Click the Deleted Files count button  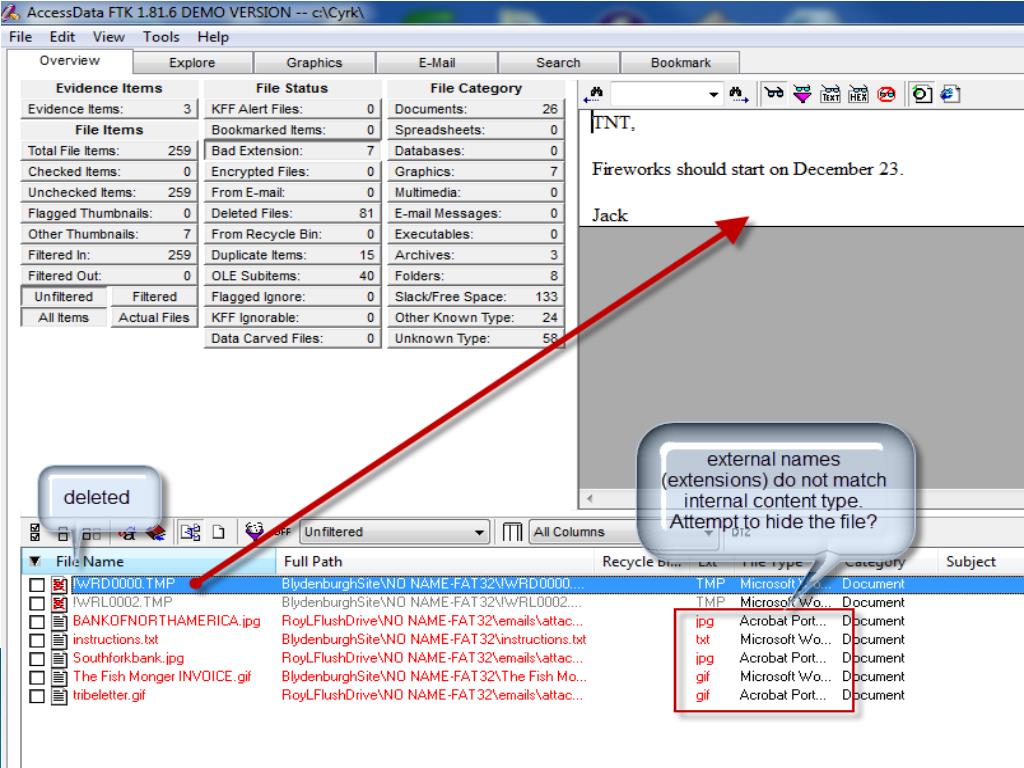point(292,214)
